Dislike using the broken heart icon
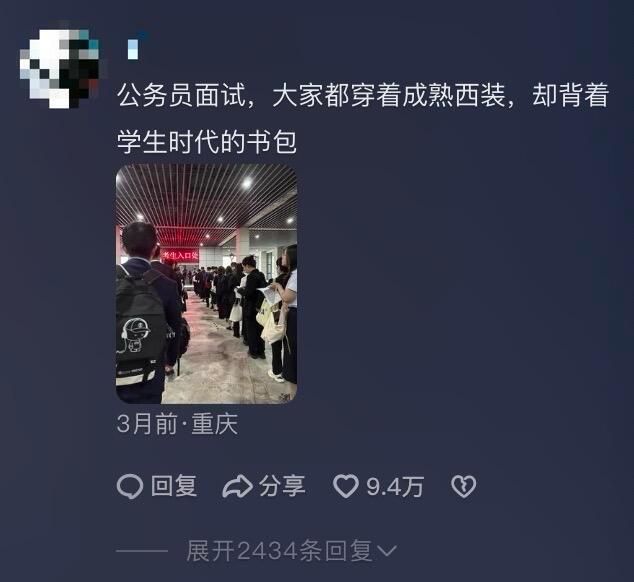 [x=463, y=486]
